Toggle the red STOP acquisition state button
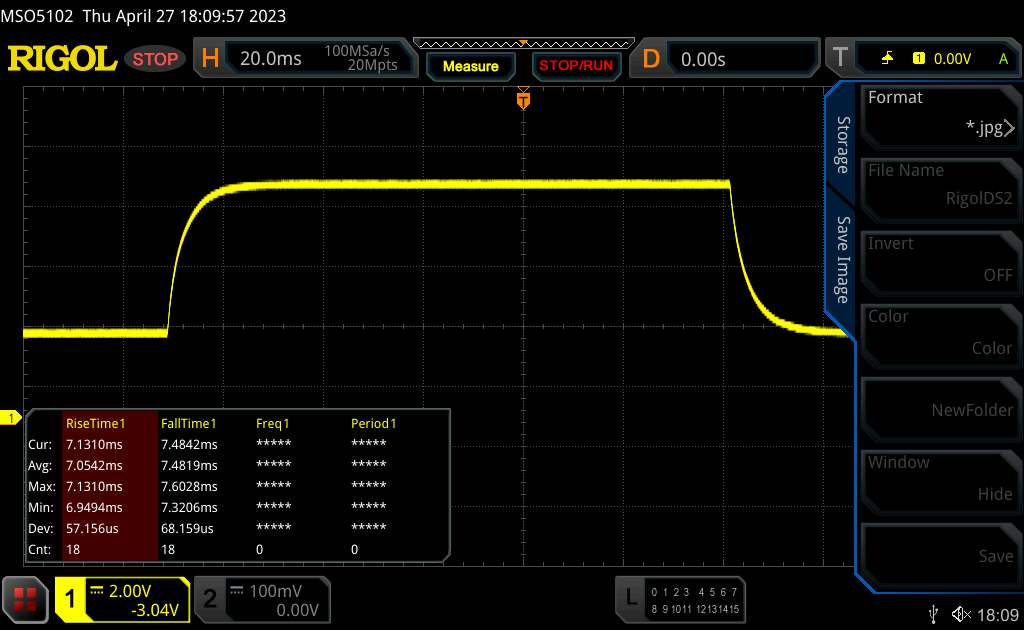 (156, 59)
